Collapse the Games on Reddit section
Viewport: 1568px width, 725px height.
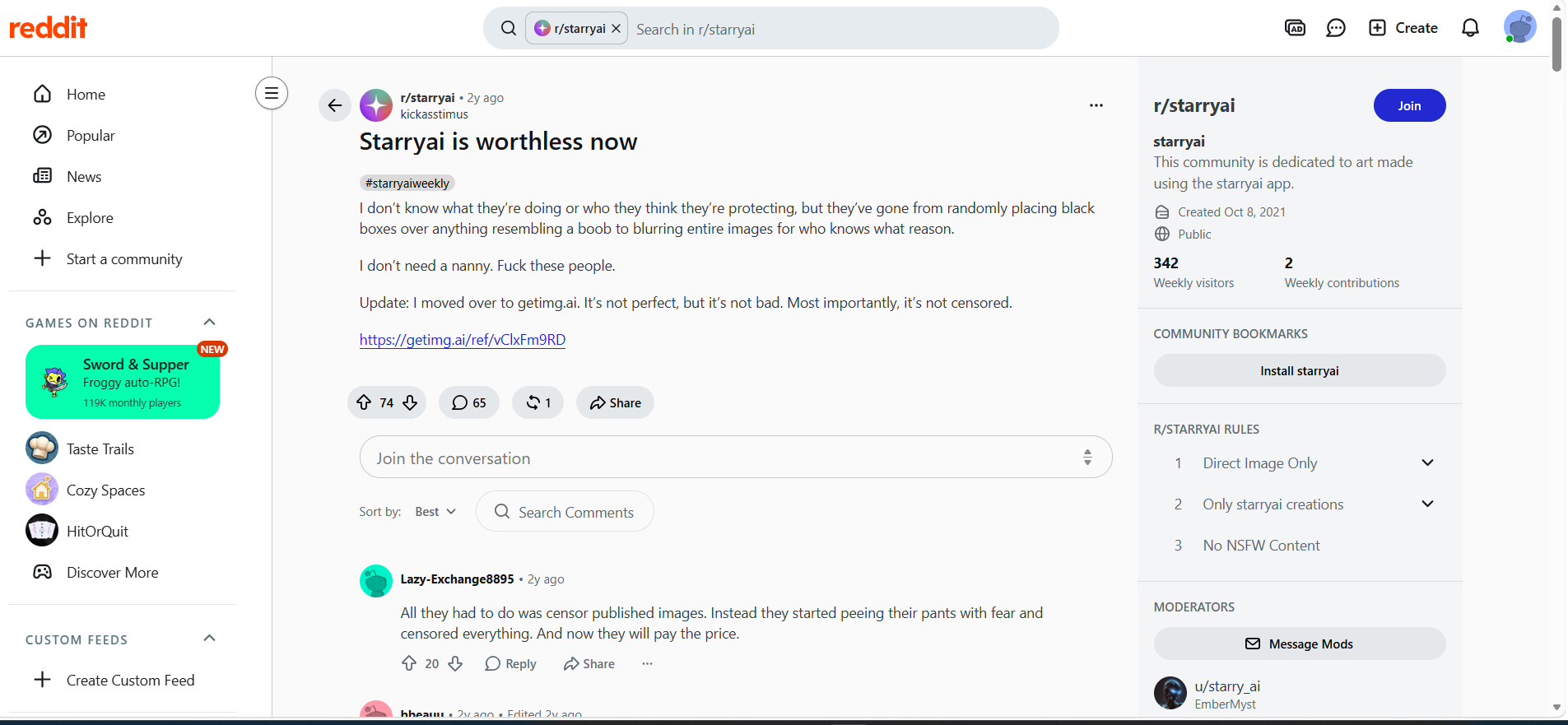coord(209,322)
